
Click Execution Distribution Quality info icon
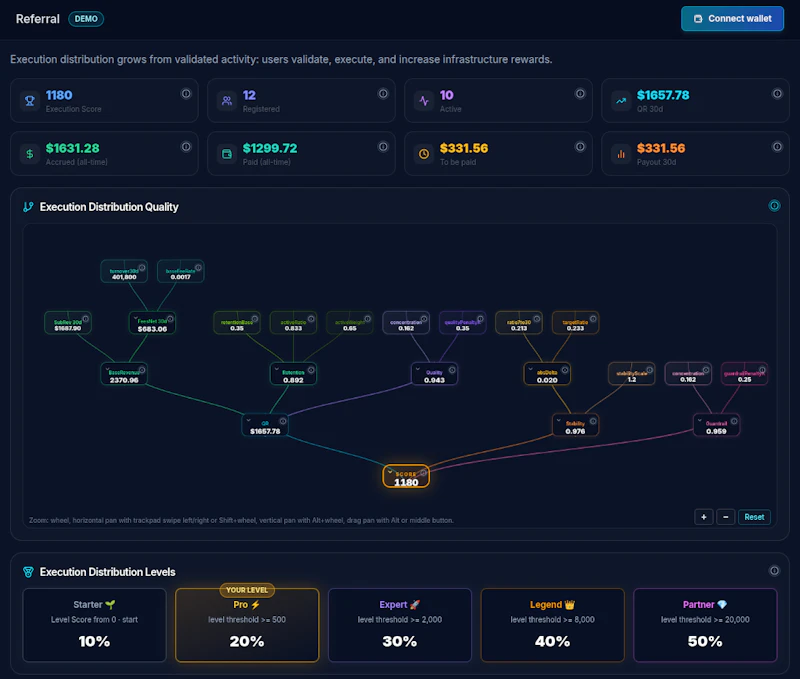(x=774, y=206)
